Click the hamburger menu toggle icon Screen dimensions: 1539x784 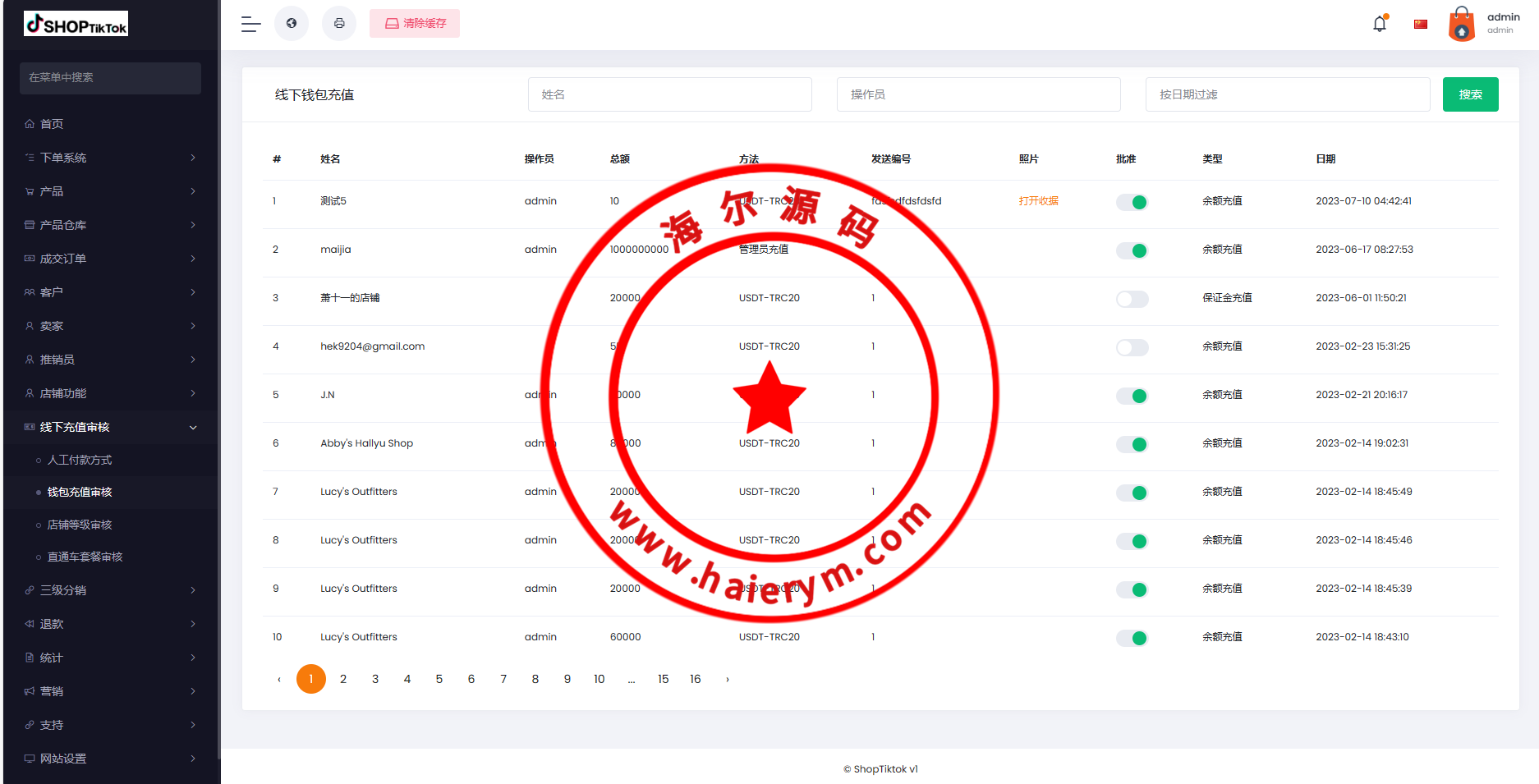click(250, 24)
